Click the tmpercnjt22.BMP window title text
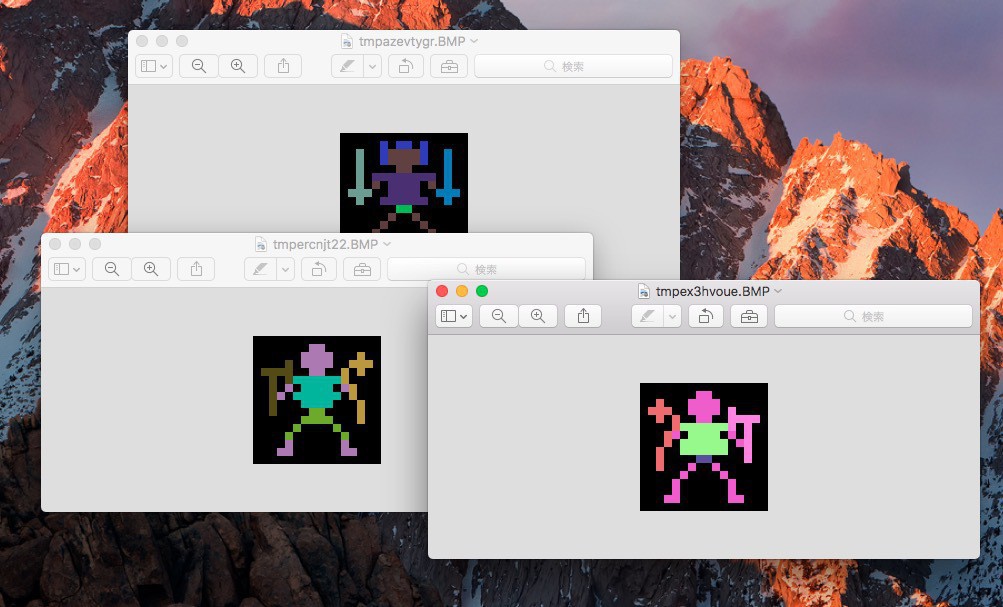1003x607 pixels. (x=326, y=244)
